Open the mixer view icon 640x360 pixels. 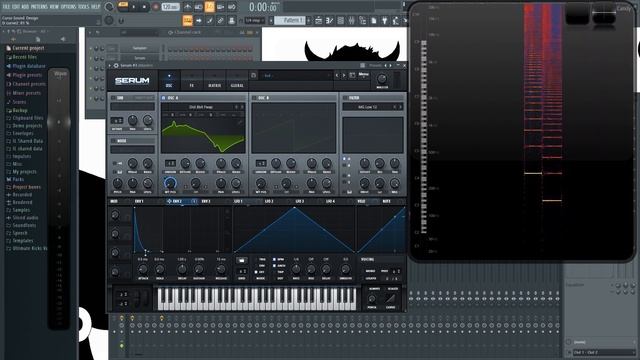351,20
